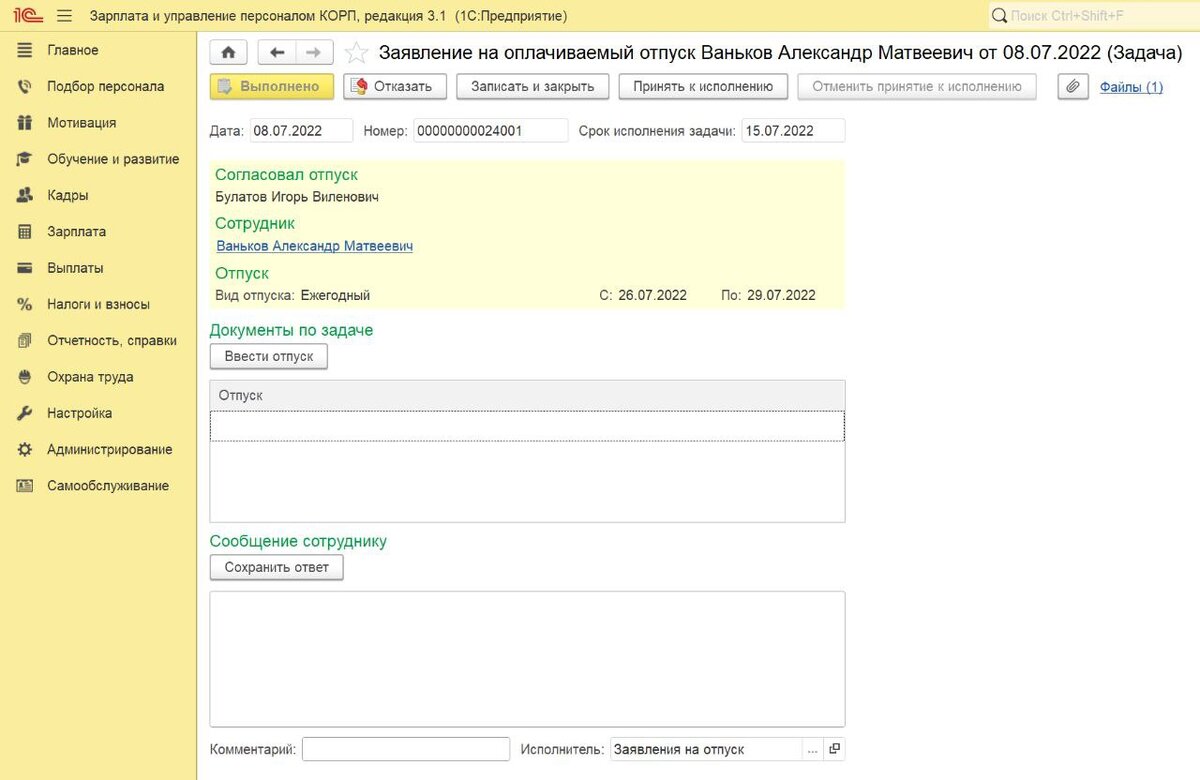The width and height of the screenshot is (1200, 780).
Task: Open employee link Ваньков Александр Матвеевич
Action: point(314,246)
